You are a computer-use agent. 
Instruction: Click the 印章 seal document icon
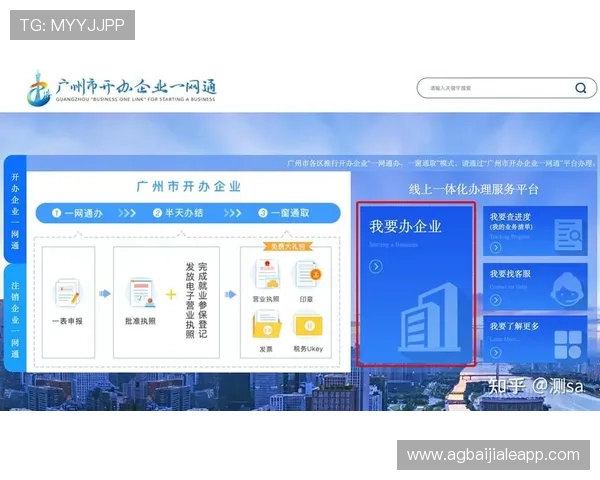click(308, 275)
